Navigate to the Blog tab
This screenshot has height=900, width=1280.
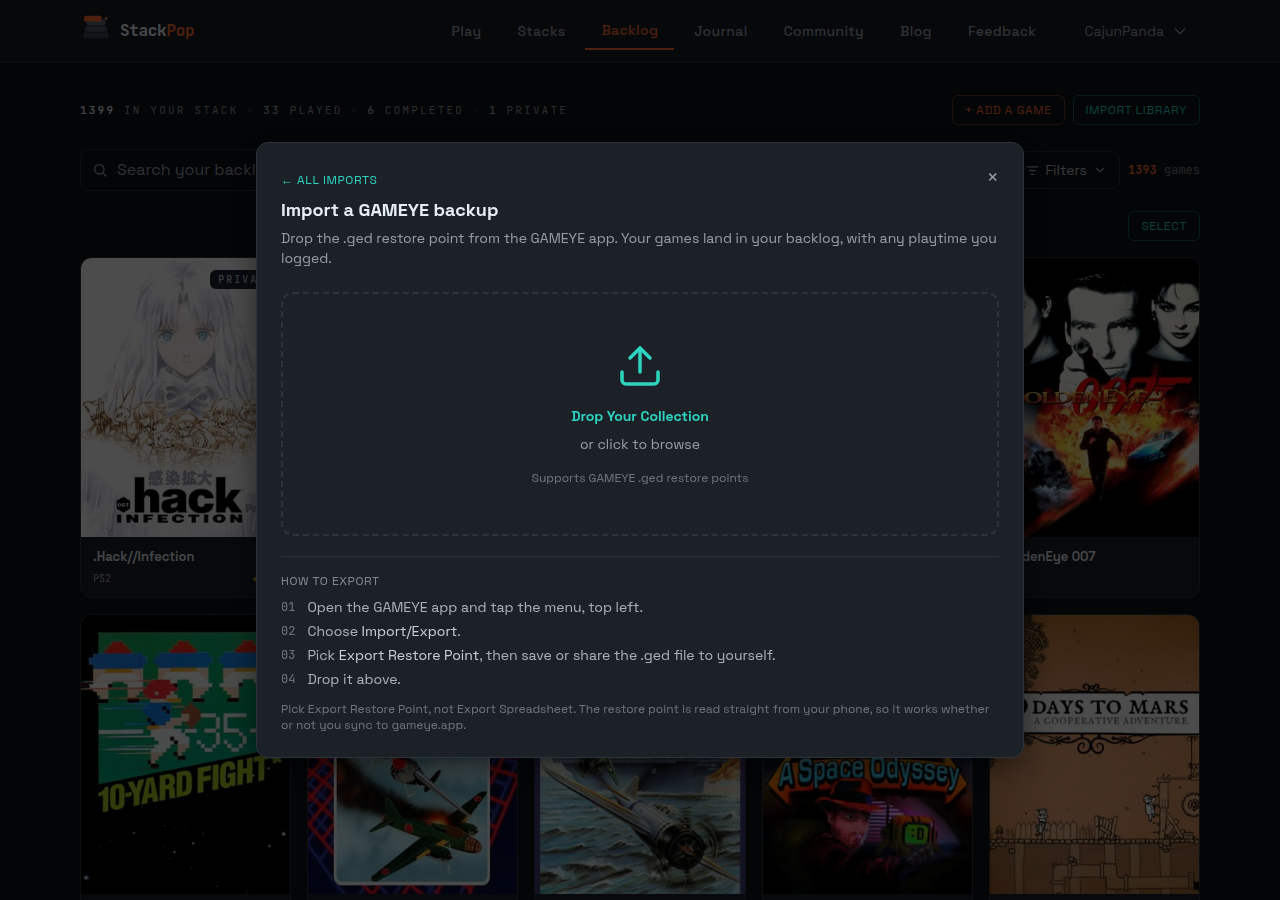[x=916, y=31]
